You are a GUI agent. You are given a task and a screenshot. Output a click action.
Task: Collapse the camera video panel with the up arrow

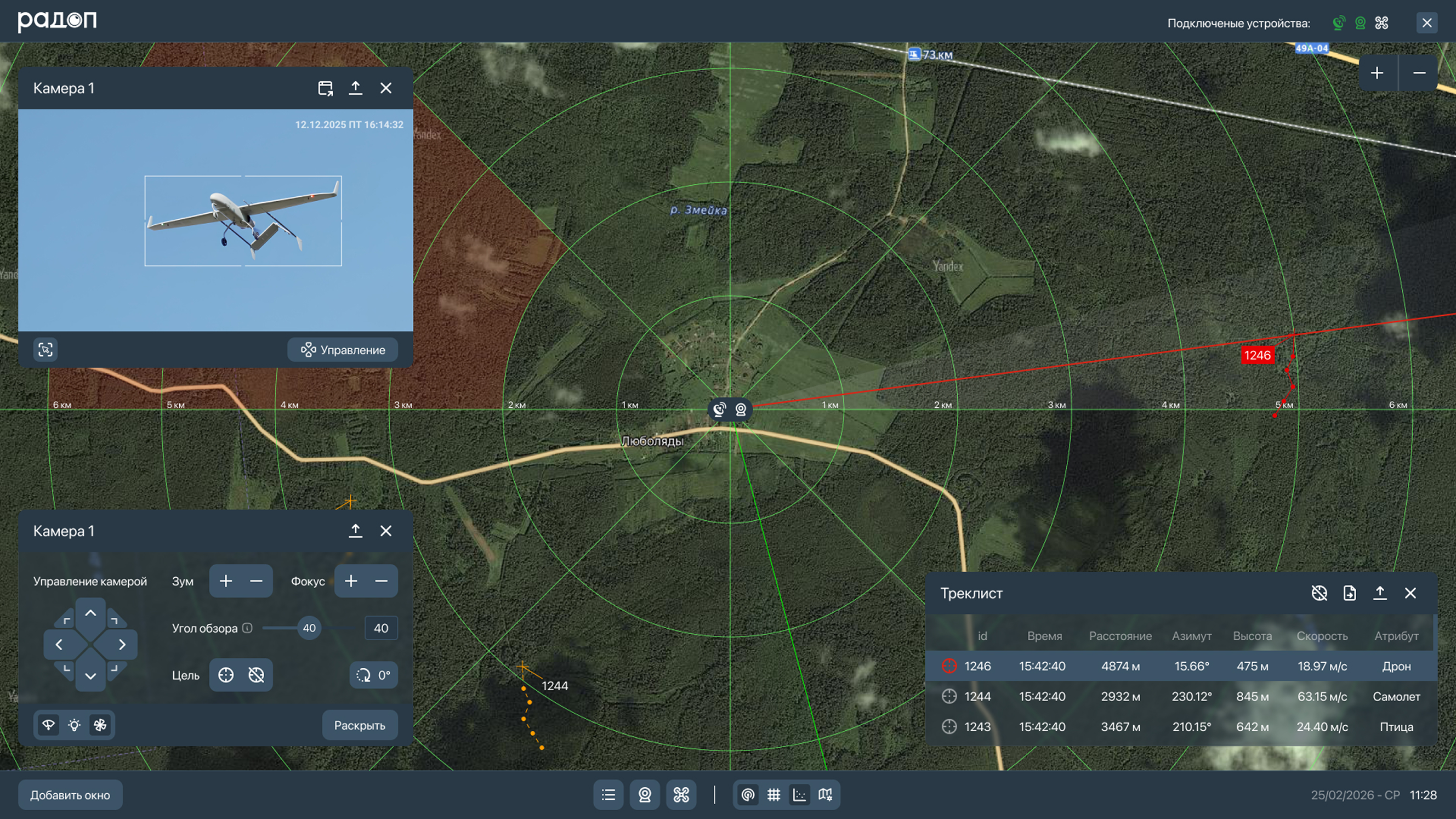tap(355, 88)
